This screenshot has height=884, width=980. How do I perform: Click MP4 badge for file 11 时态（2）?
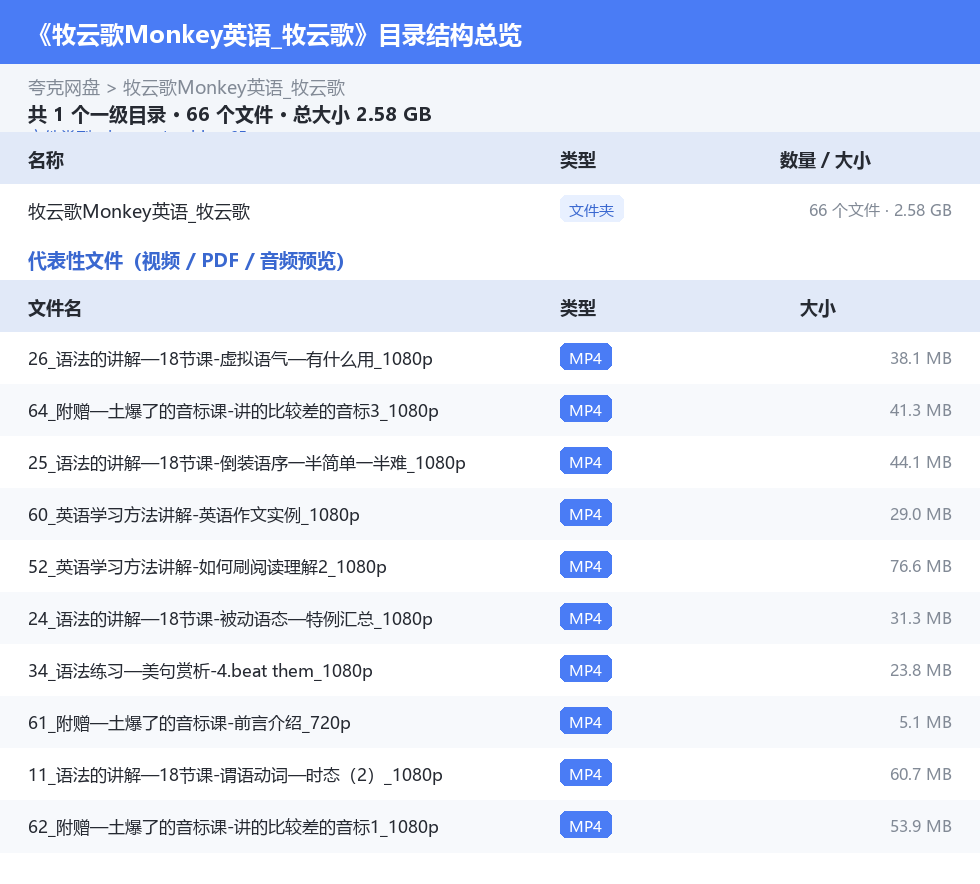coord(586,773)
